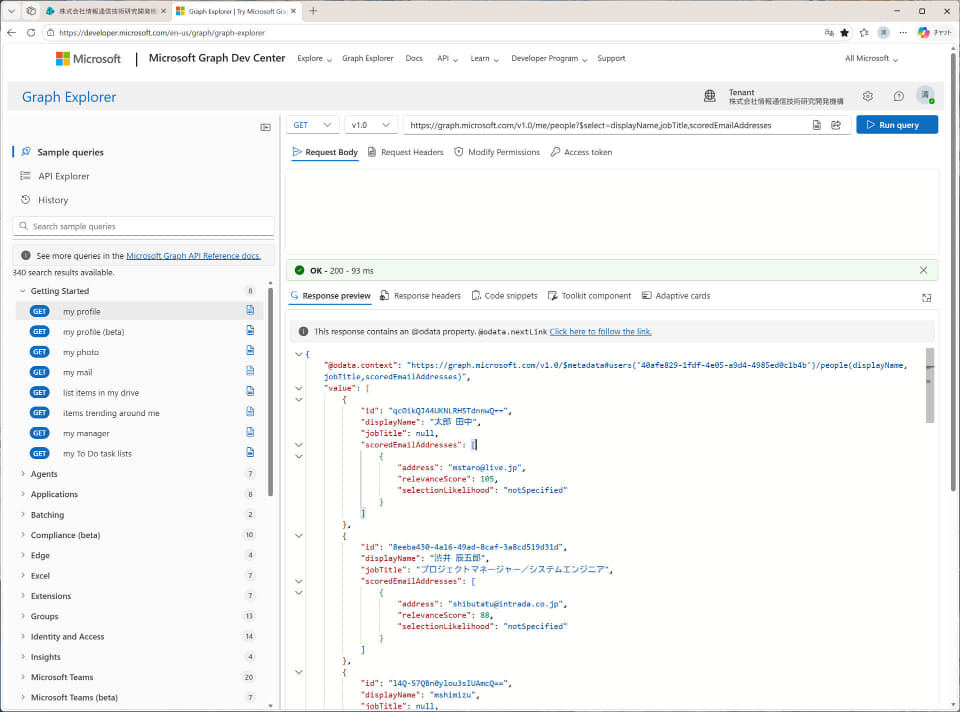Expand the Batching category

pyautogui.click(x=23, y=514)
